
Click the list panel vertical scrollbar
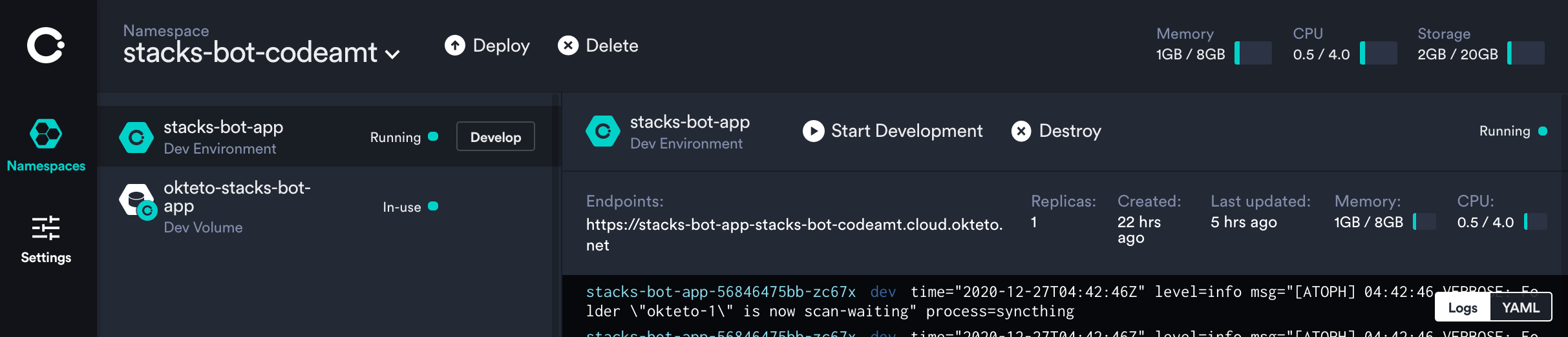(x=556, y=216)
